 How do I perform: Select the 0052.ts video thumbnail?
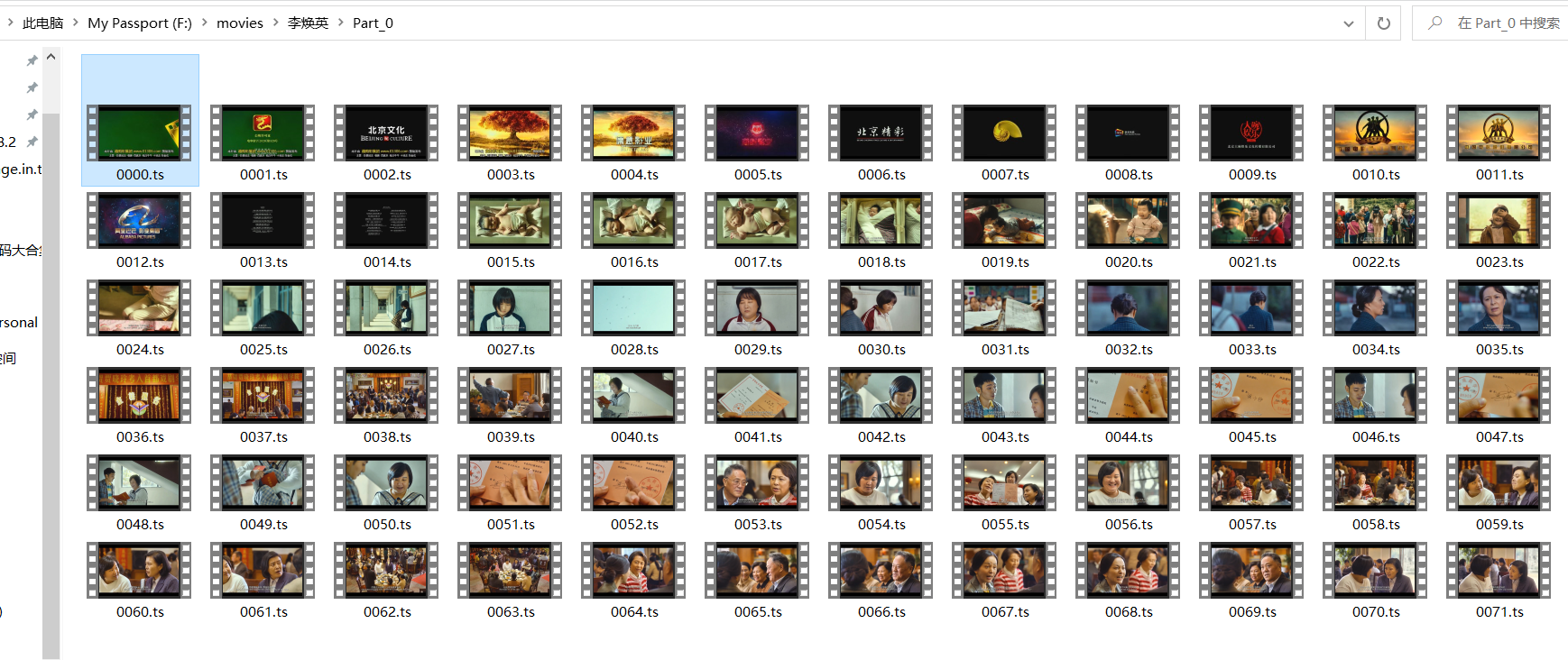click(x=634, y=482)
